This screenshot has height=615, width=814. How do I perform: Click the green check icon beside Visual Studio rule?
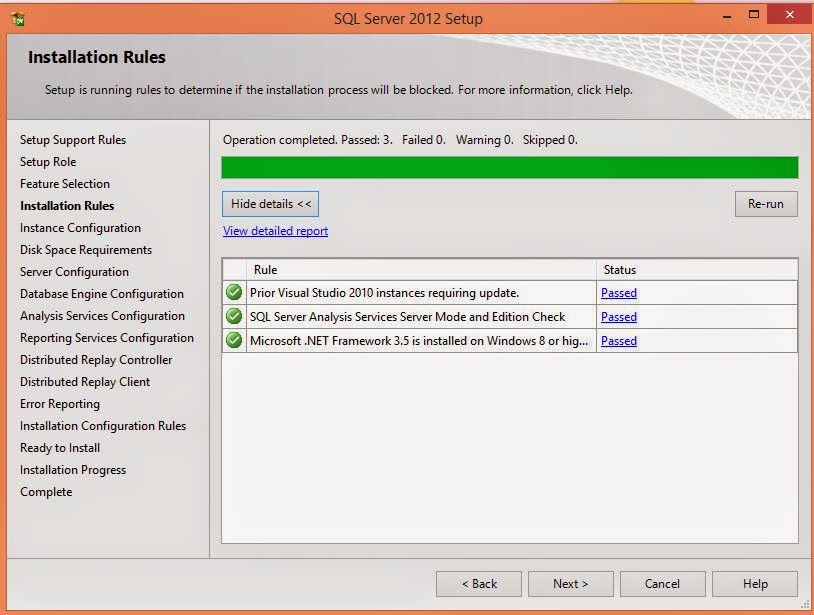pyautogui.click(x=233, y=293)
